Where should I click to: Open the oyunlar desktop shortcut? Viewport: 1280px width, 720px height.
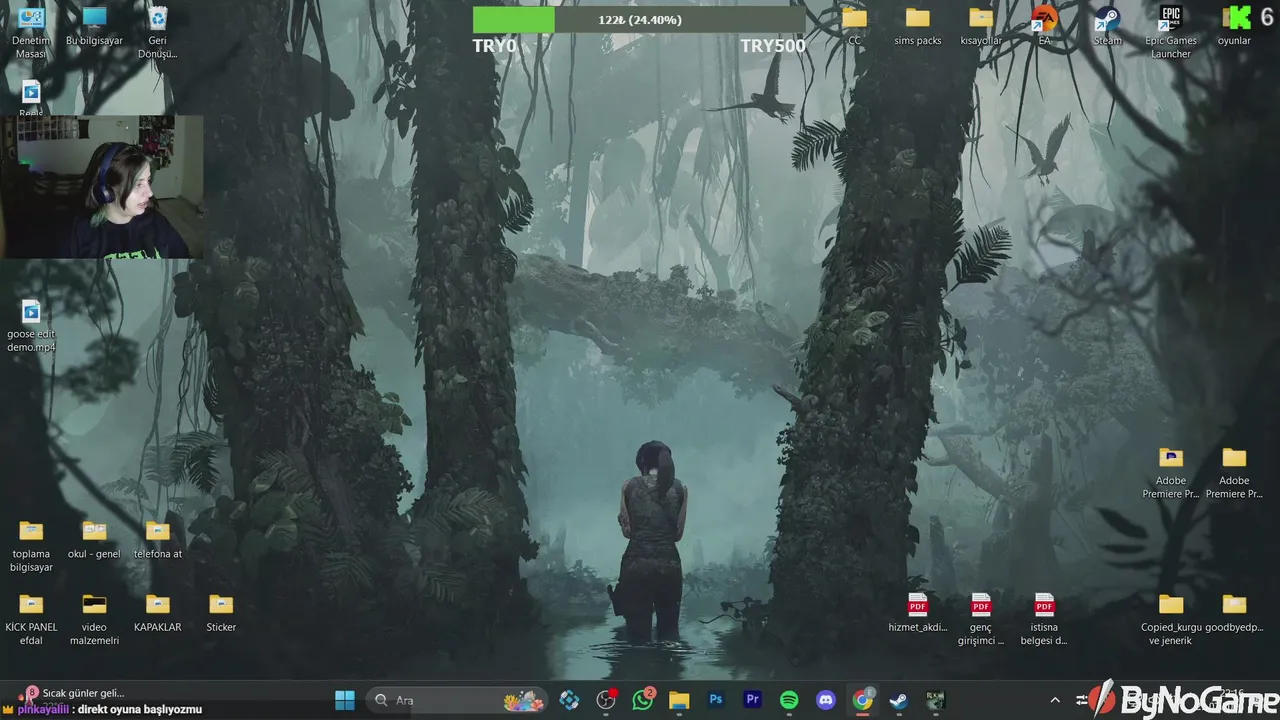coord(1234,27)
